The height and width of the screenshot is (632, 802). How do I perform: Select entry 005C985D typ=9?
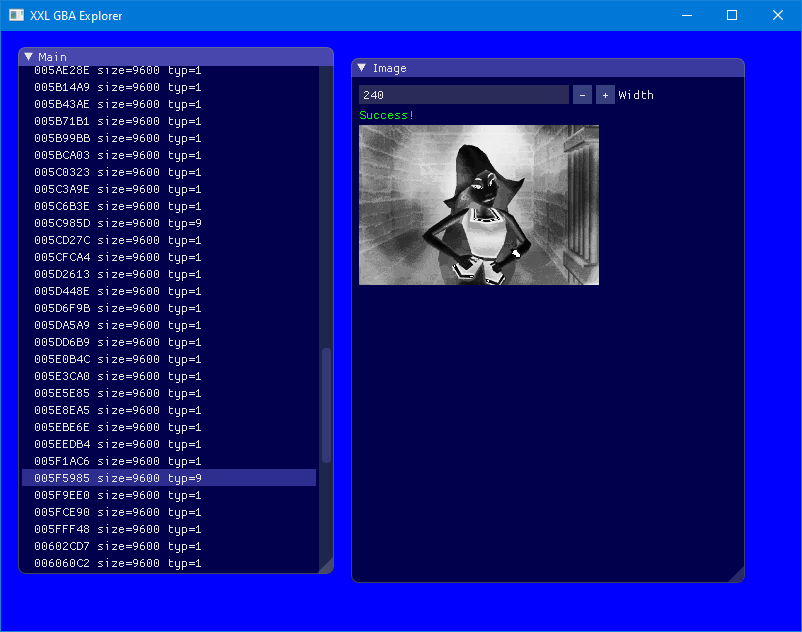[169, 223]
